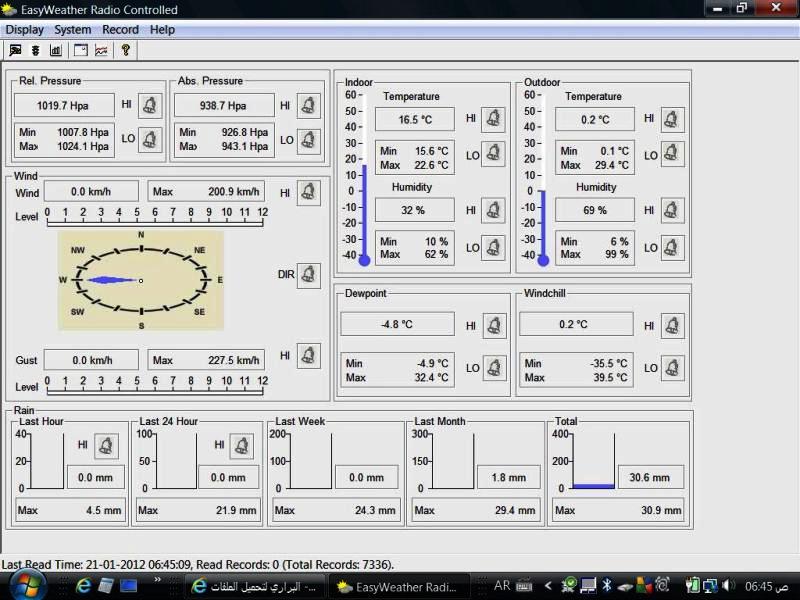Click the Gust Max 227.5 km/h value
The image size is (800, 600).
pyautogui.click(x=206, y=360)
